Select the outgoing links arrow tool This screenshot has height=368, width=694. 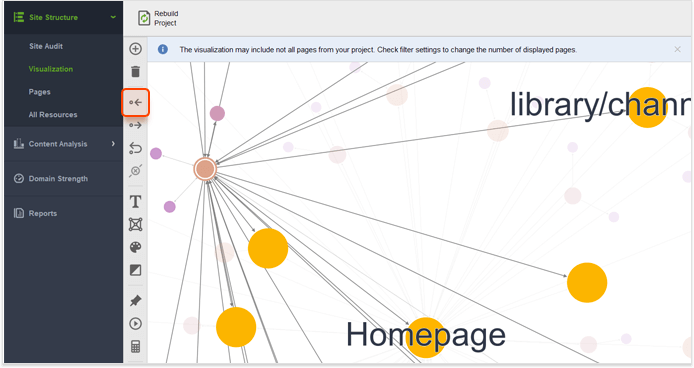pyautogui.click(x=135, y=125)
